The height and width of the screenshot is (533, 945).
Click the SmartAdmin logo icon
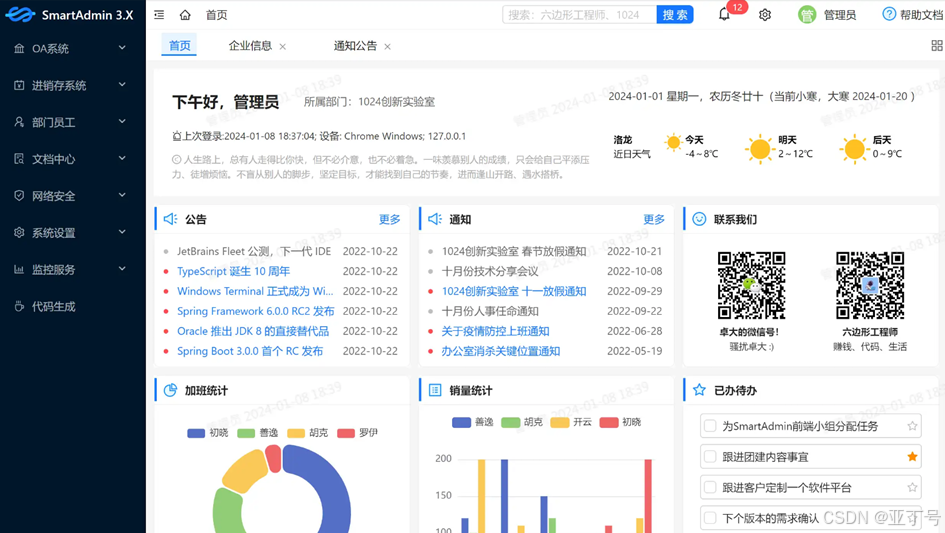[20, 14]
